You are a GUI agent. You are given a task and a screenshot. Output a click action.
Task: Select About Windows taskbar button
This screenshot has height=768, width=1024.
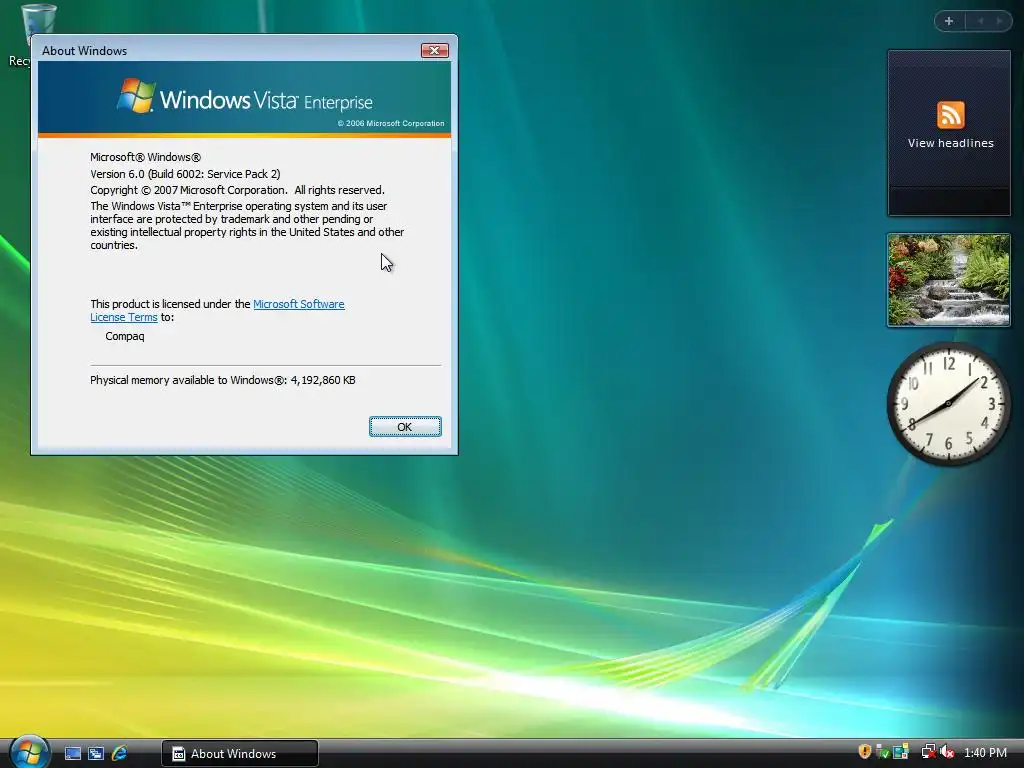tap(240, 754)
